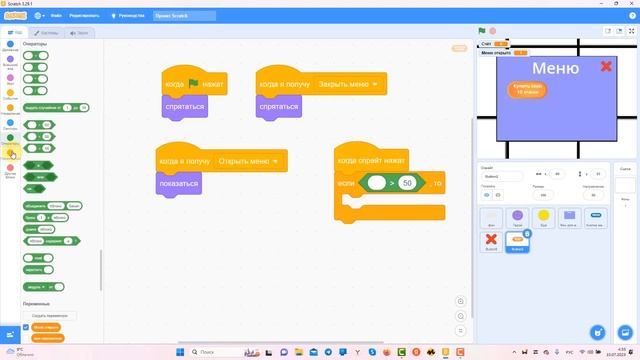
Task: Click the sprite size field
Action: [x=543, y=195]
